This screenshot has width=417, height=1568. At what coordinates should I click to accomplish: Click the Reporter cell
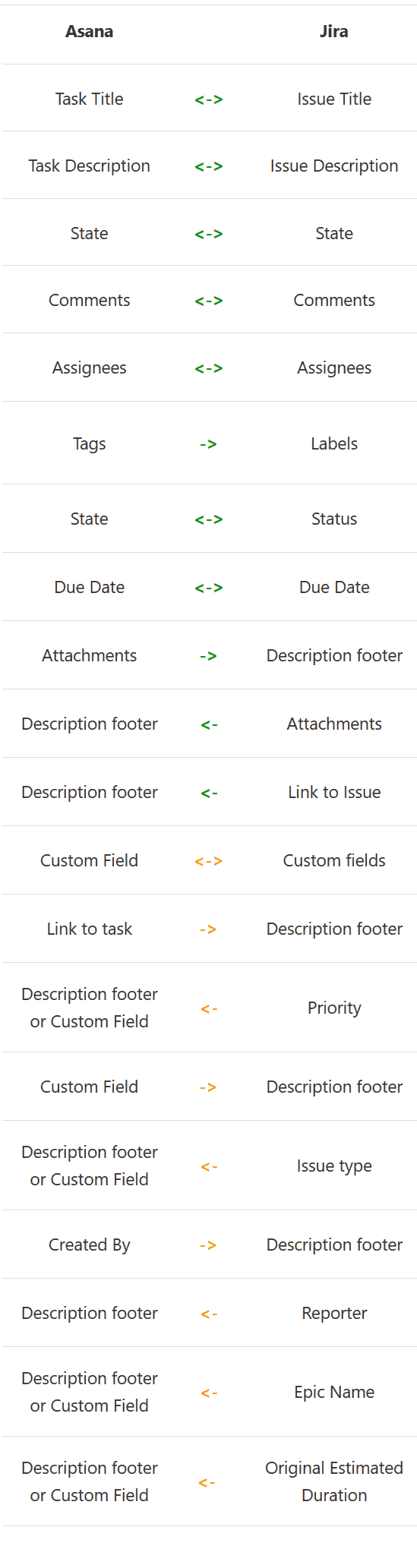(334, 1313)
